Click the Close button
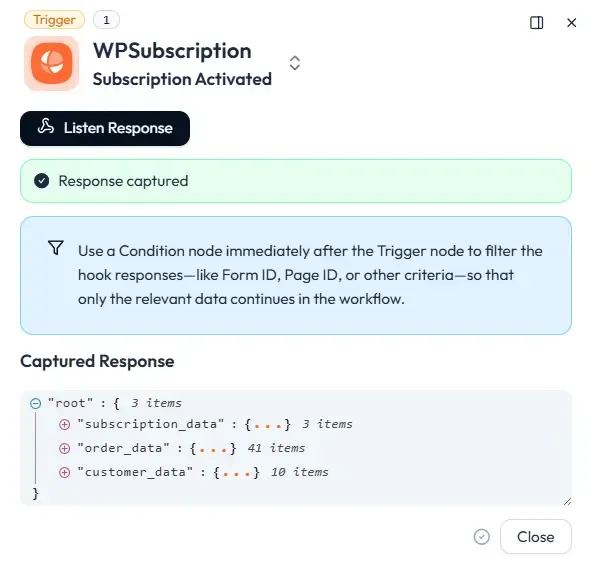This screenshot has height=572, width=594. pyautogui.click(x=535, y=536)
